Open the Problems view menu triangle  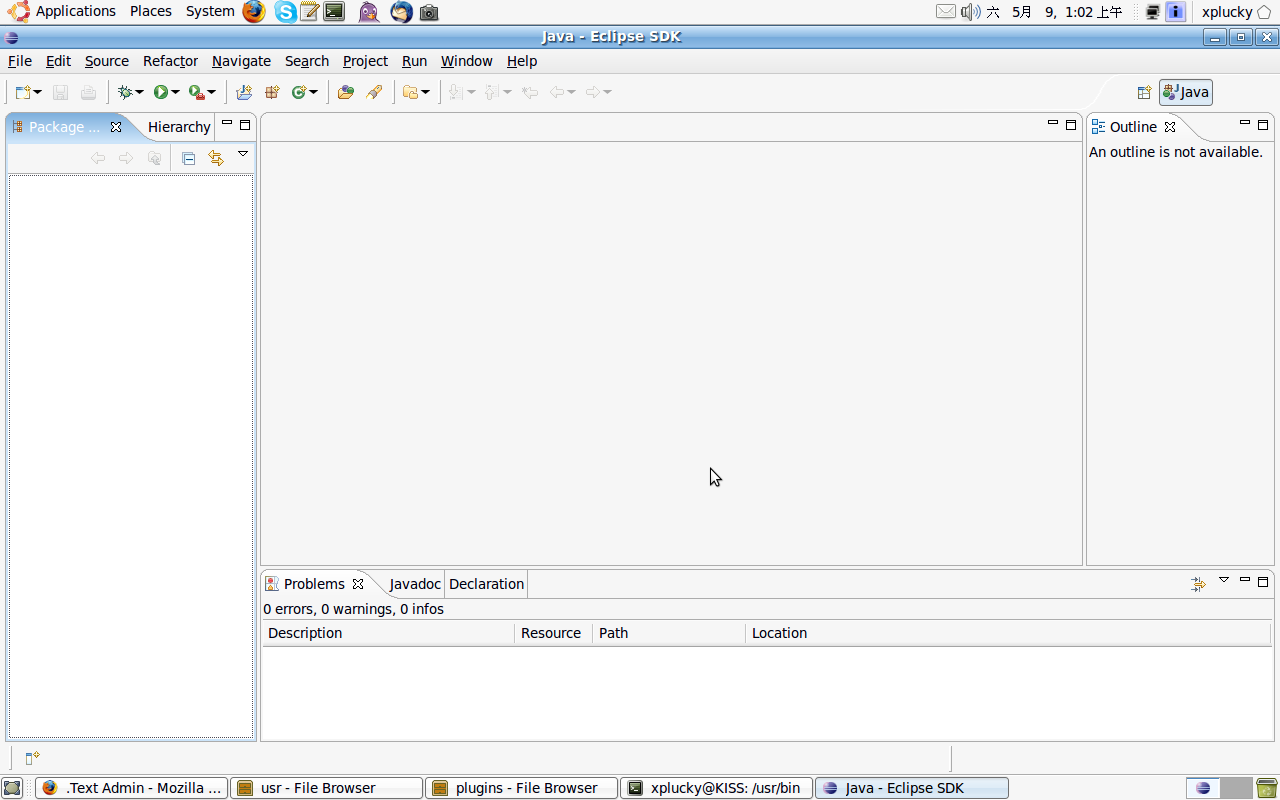coord(1224,580)
